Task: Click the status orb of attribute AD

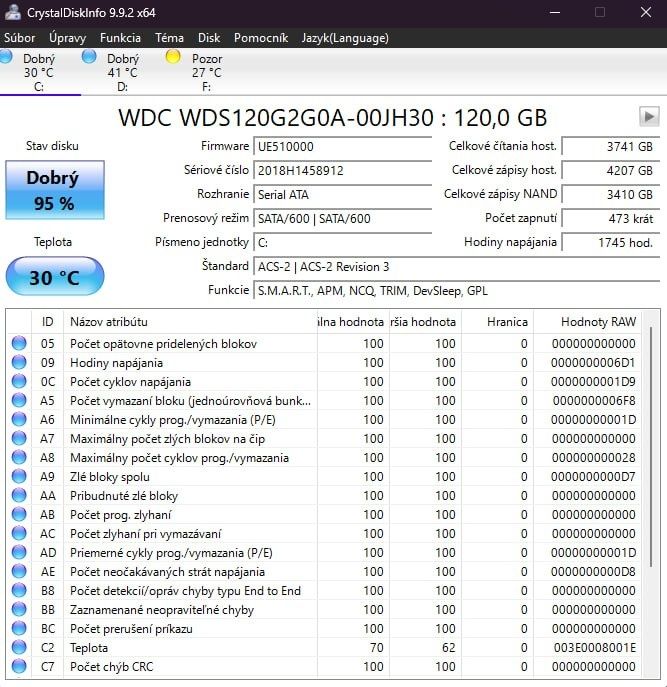Action: (19, 552)
